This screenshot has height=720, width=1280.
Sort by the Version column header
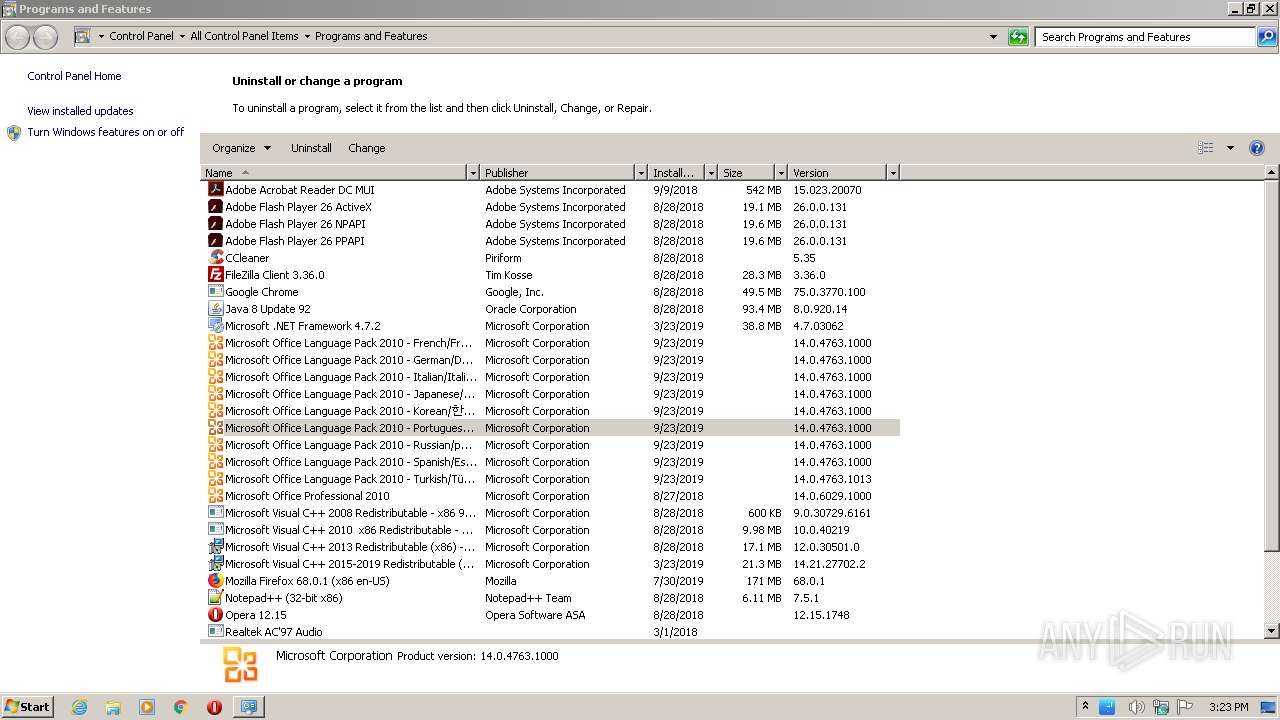pyautogui.click(x=838, y=173)
